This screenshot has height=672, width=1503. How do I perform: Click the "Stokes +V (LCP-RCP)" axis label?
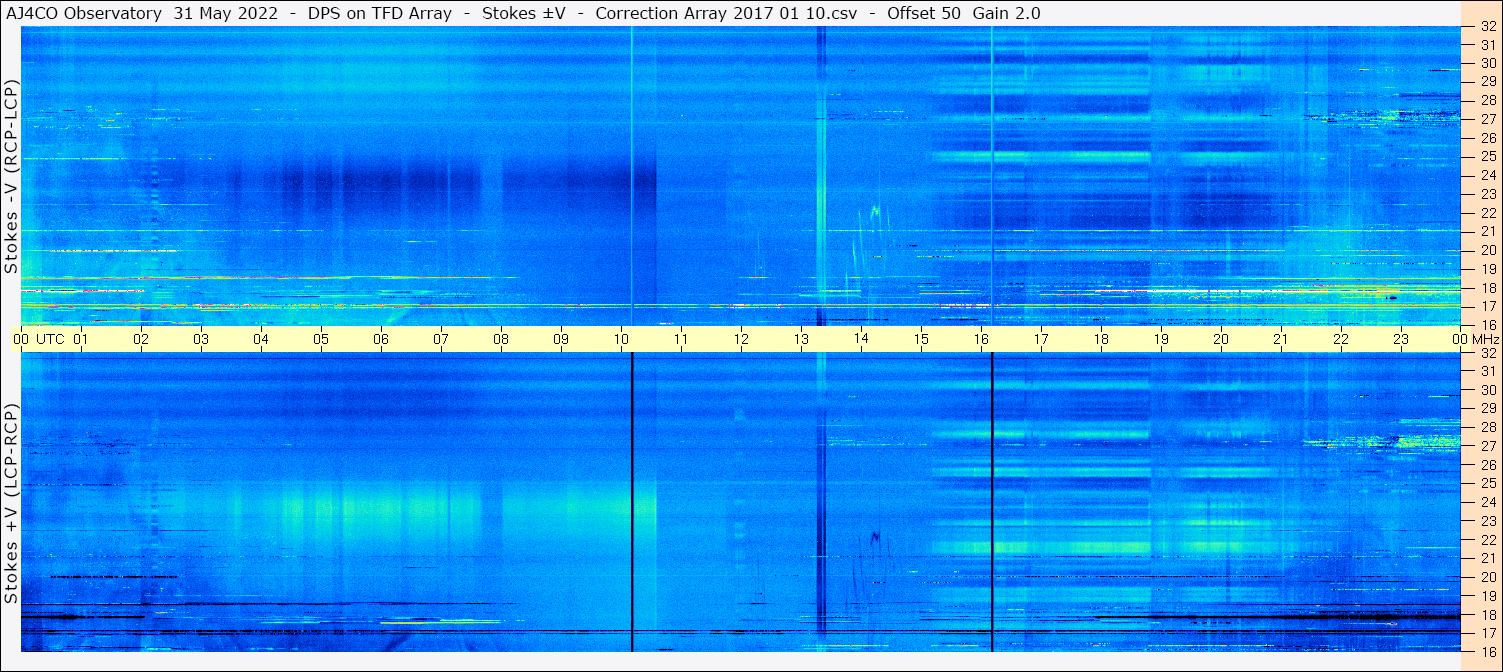(x=11, y=504)
